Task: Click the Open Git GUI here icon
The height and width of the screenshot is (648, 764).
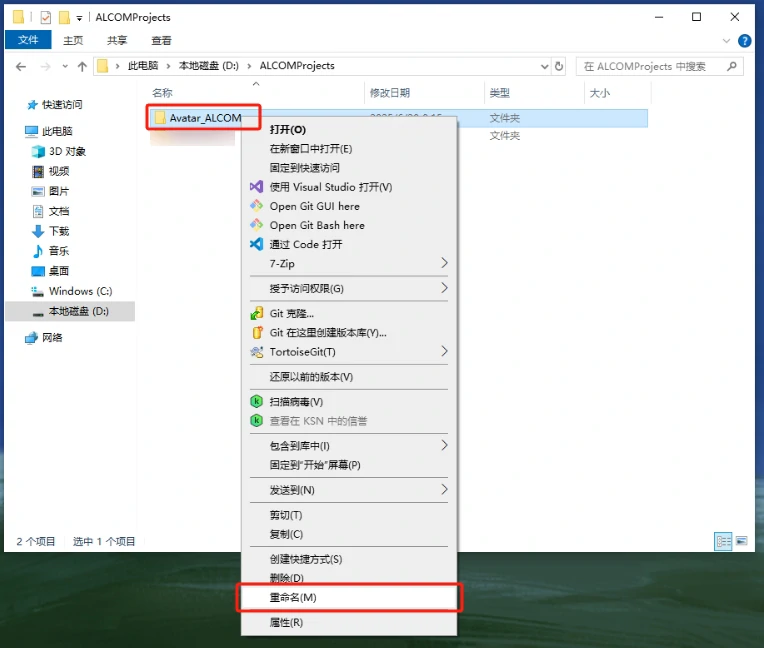Action: point(256,206)
